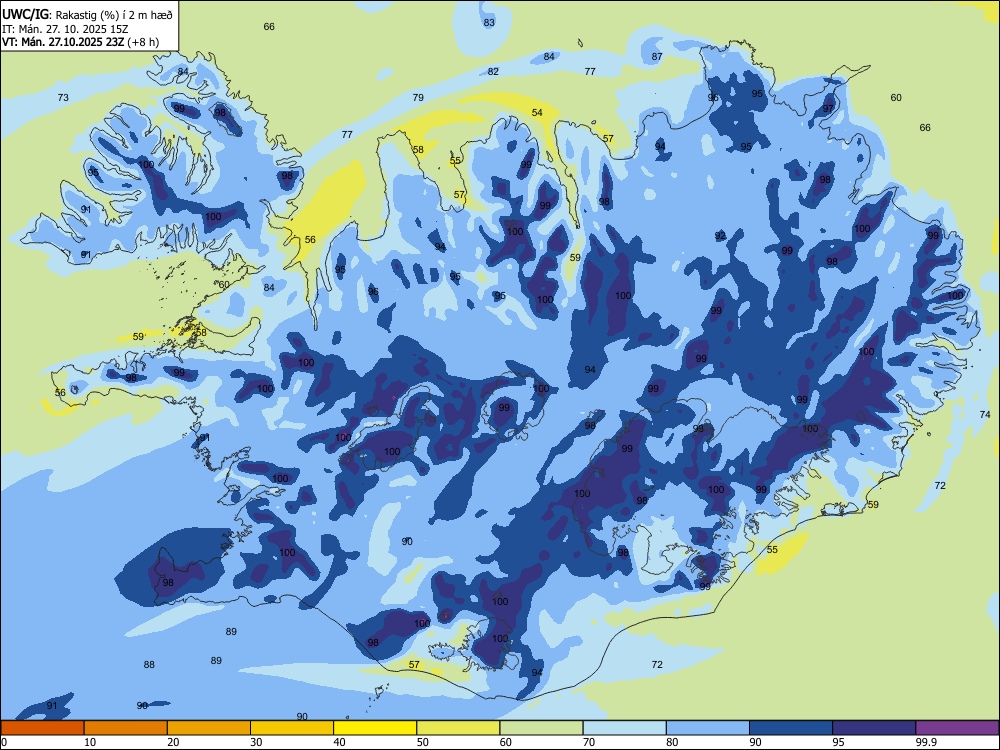This screenshot has height=750, width=1000.
Task: Select the 'VT: Mán. 27.10.2025 23Z (+8 h)' line
Action: coord(80,42)
